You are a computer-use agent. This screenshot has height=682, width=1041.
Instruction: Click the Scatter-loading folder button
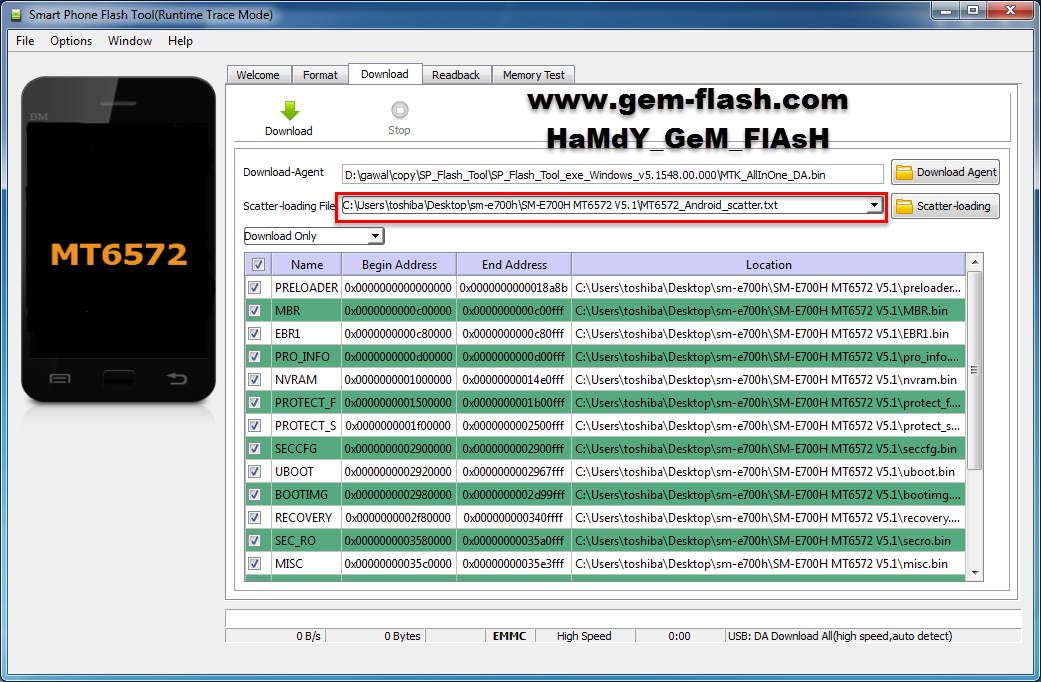click(945, 206)
